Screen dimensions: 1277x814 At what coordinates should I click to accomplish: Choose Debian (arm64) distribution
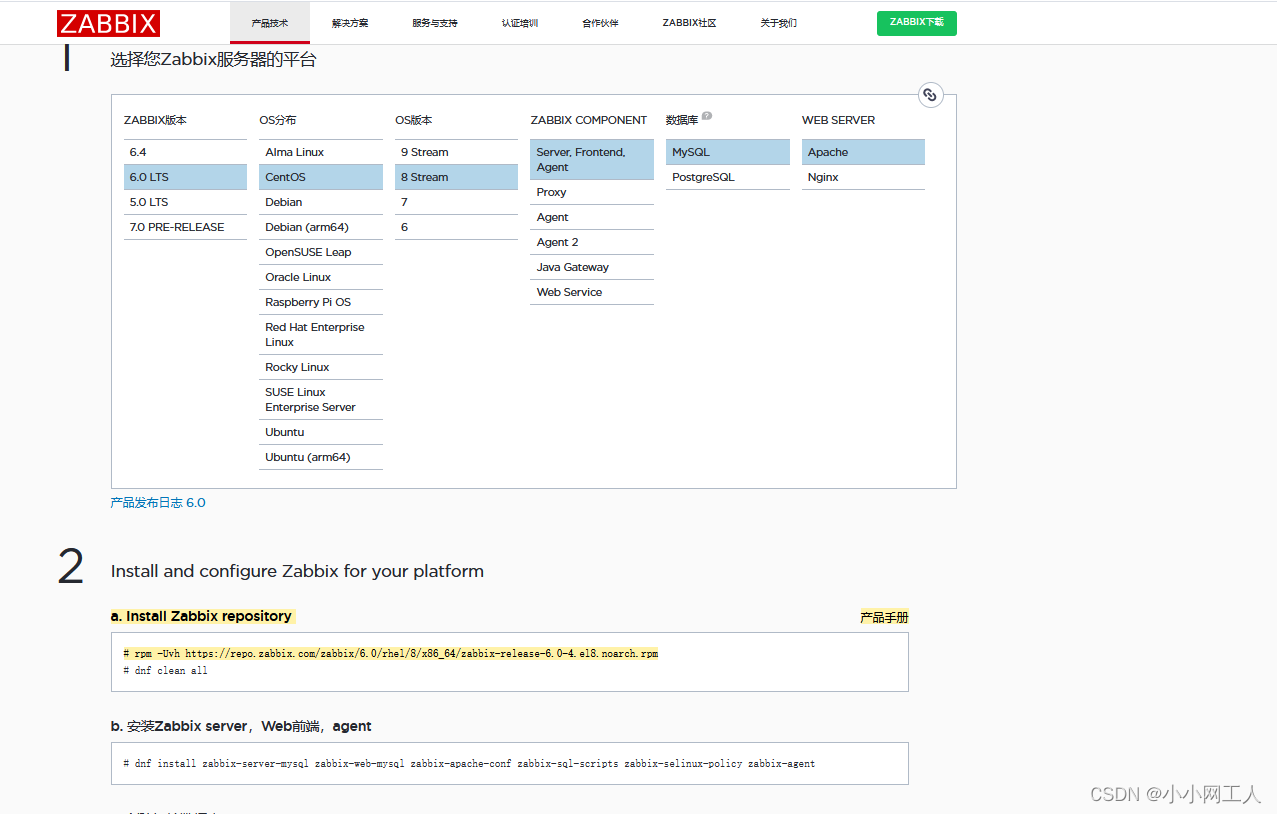(321, 227)
